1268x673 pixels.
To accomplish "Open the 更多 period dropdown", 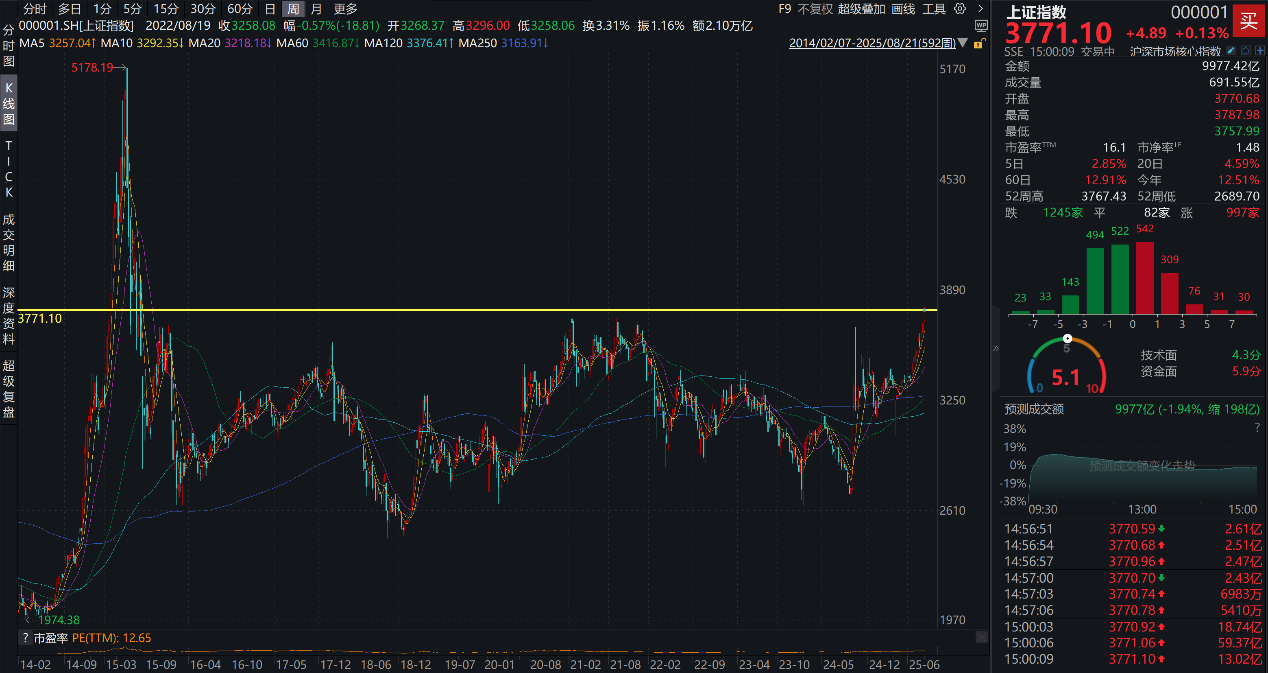I will (345, 9).
